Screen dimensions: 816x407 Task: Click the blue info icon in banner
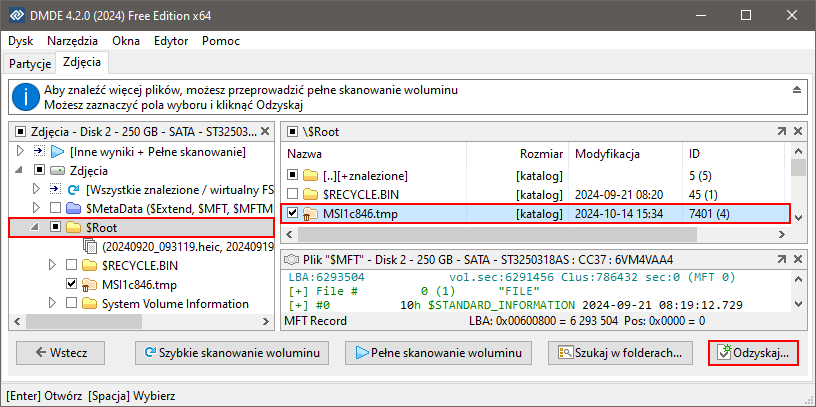[x=27, y=98]
